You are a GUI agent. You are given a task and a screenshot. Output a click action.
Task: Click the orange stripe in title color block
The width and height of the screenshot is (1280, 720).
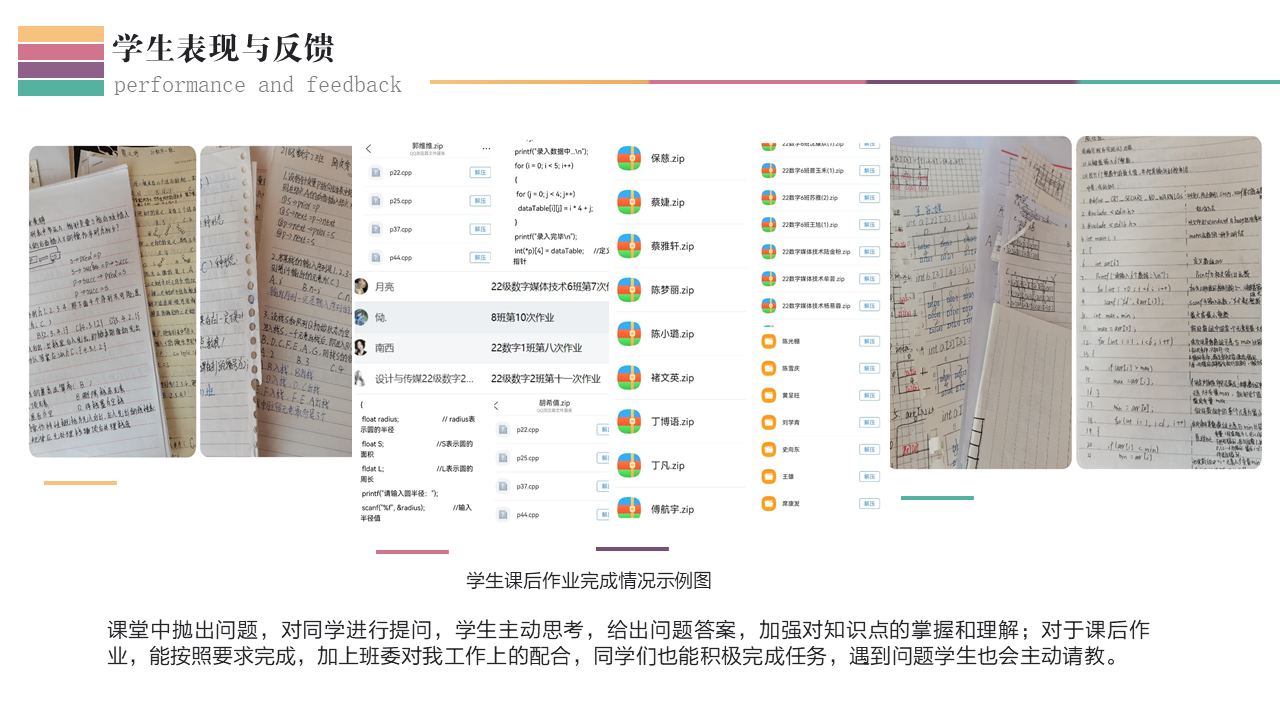(61, 34)
